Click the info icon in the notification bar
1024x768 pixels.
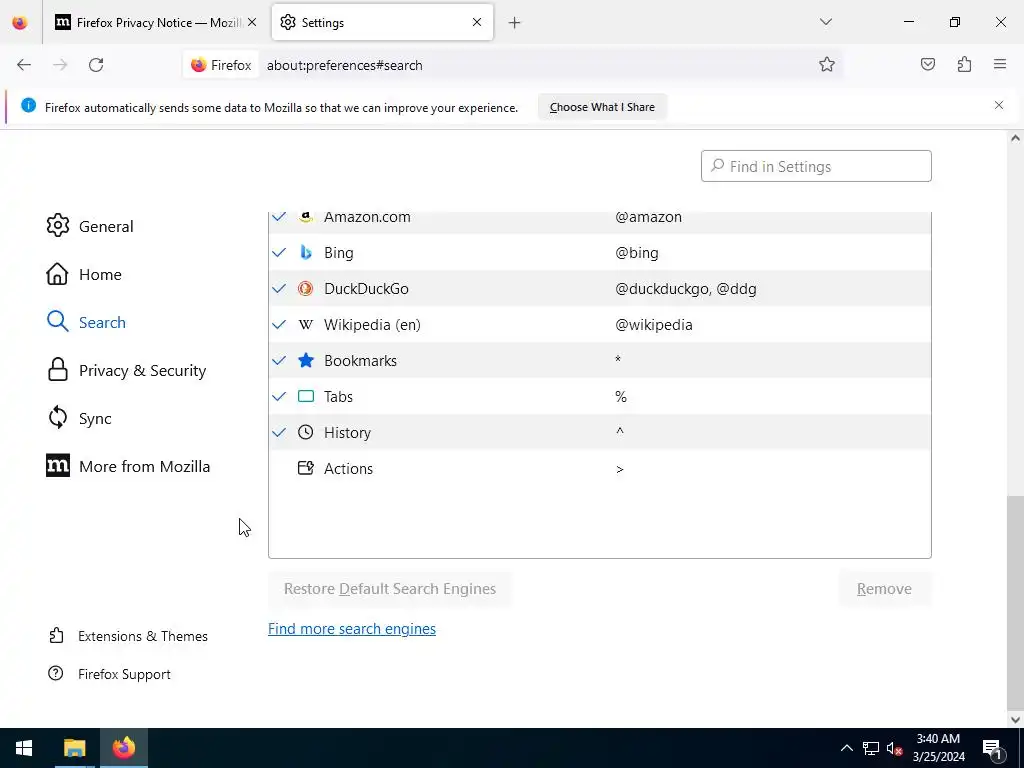pos(28,105)
